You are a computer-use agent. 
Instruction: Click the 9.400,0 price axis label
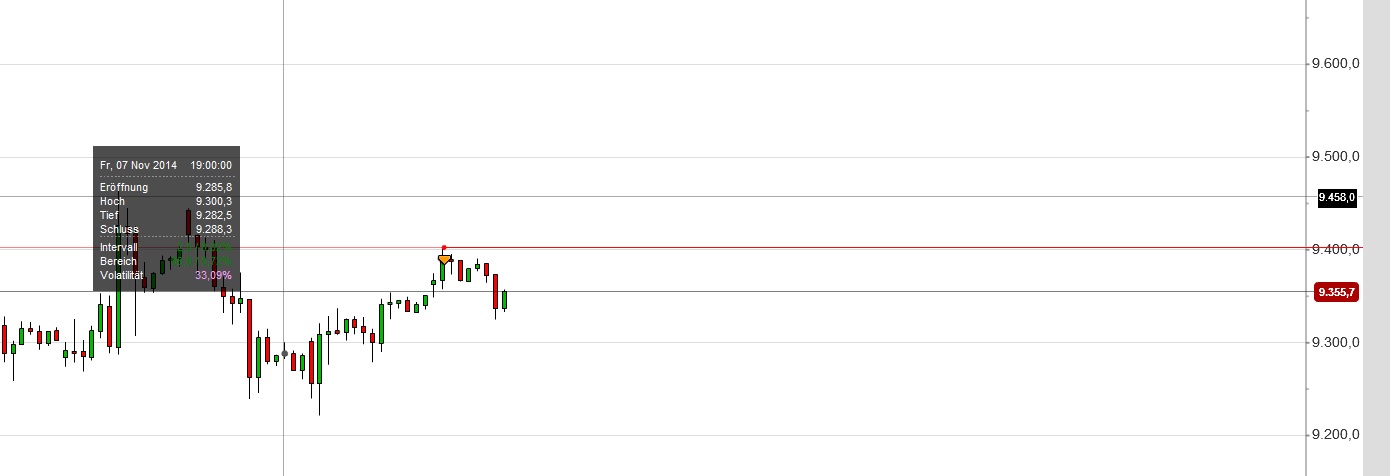point(1335,249)
